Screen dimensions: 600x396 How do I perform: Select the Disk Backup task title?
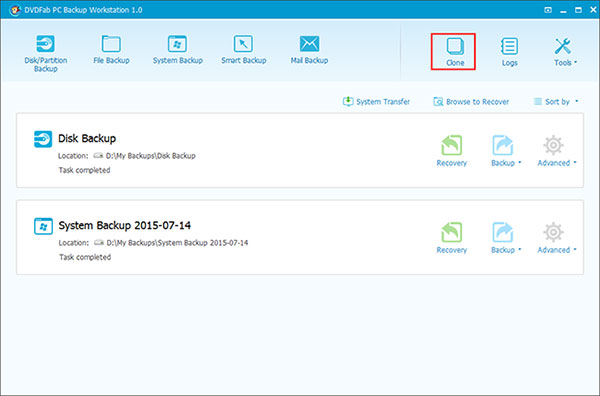click(87, 139)
